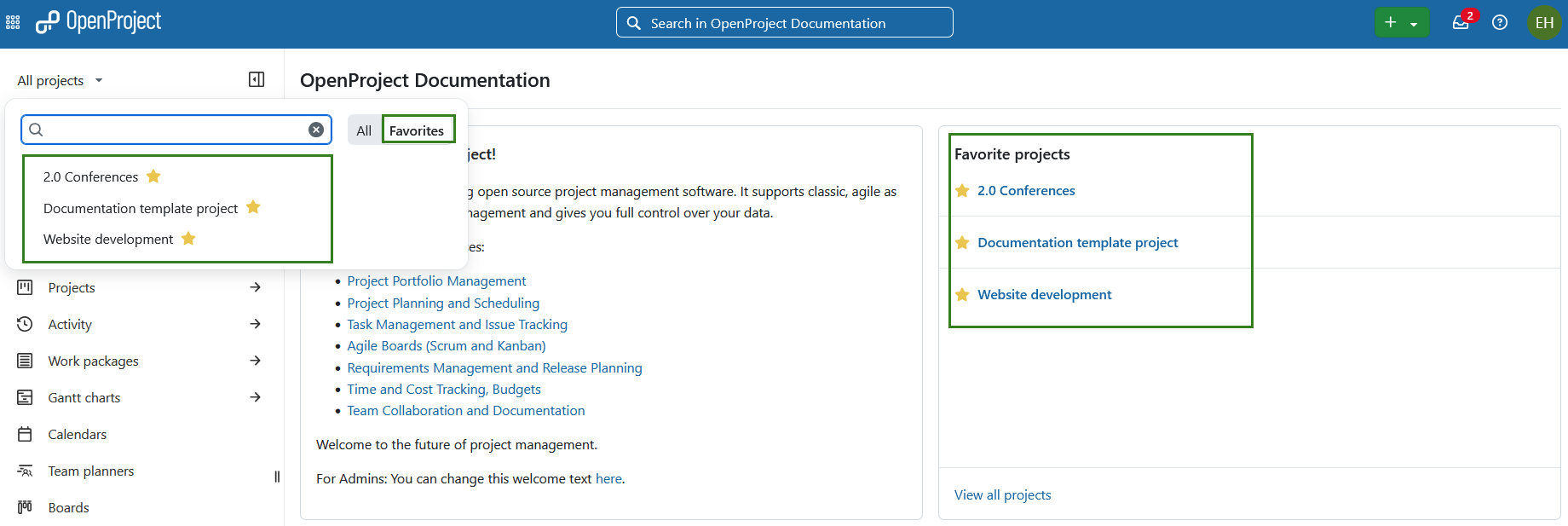This screenshot has width=1568, height=526.
Task: Toggle star for Documentation template project in dropdown
Action: (x=253, y=207)
